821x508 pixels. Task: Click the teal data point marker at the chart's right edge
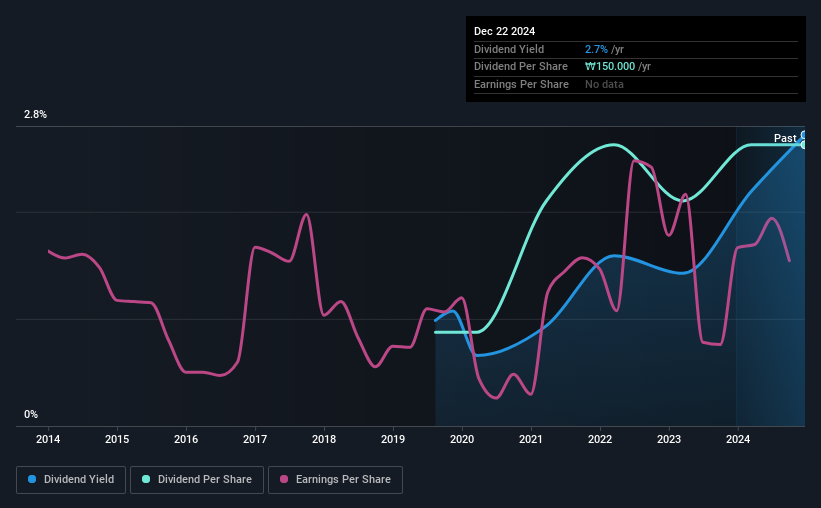pyautogui.click(x=804, y=145)
